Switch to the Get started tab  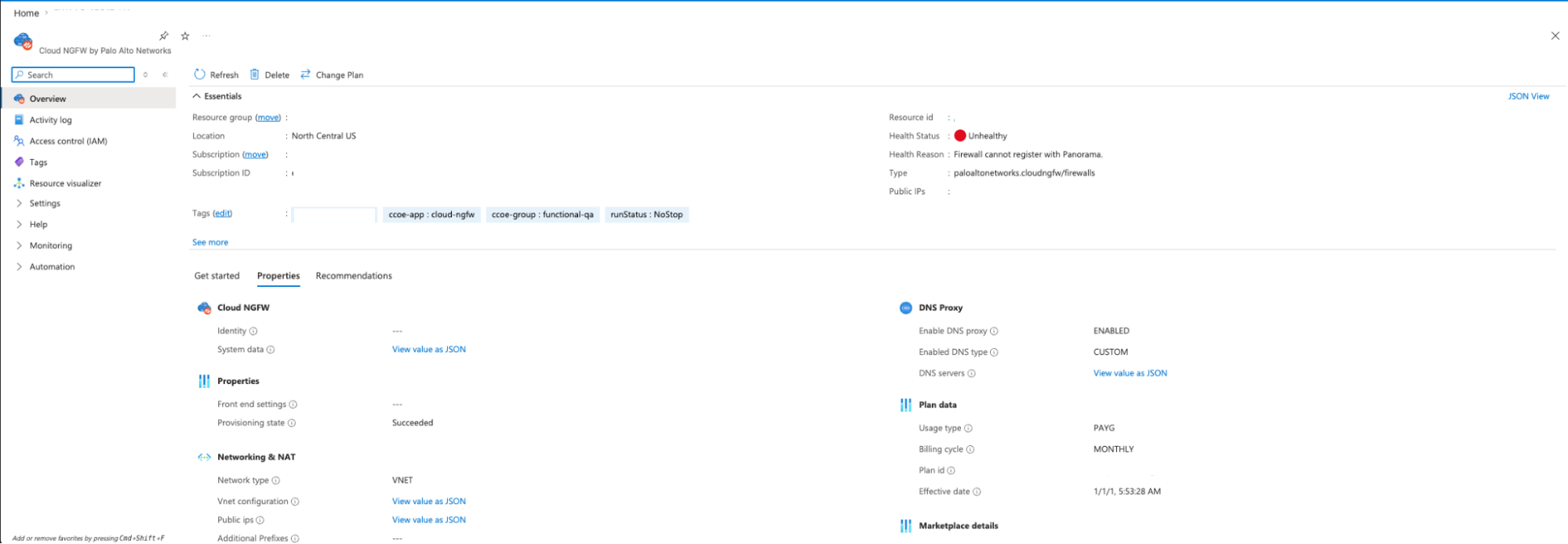click(217, 276)
